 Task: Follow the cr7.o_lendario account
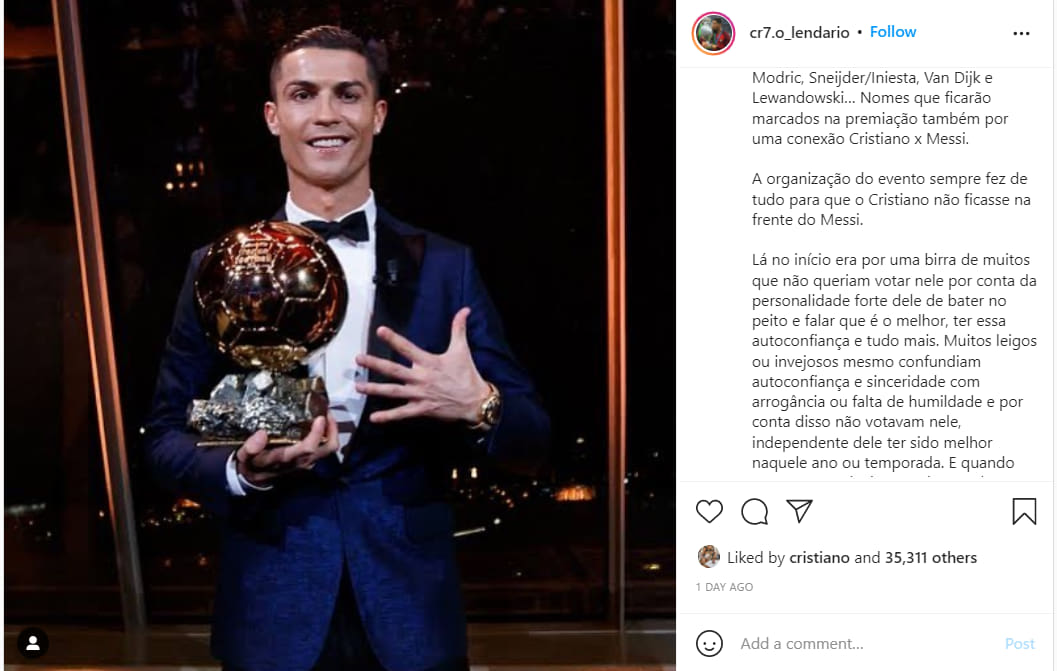pyautogui.click(x=893, y=32)
